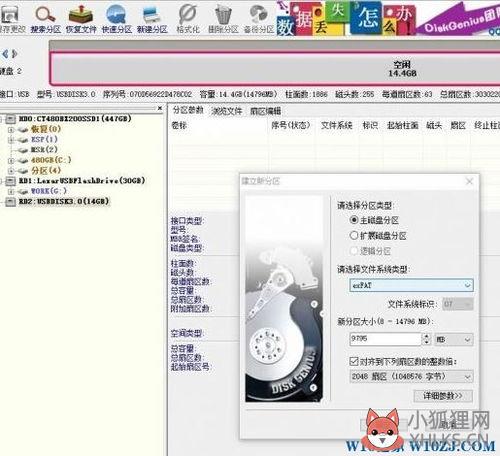Click the 14.4GB 空闲 free space bar

[275, 69]
